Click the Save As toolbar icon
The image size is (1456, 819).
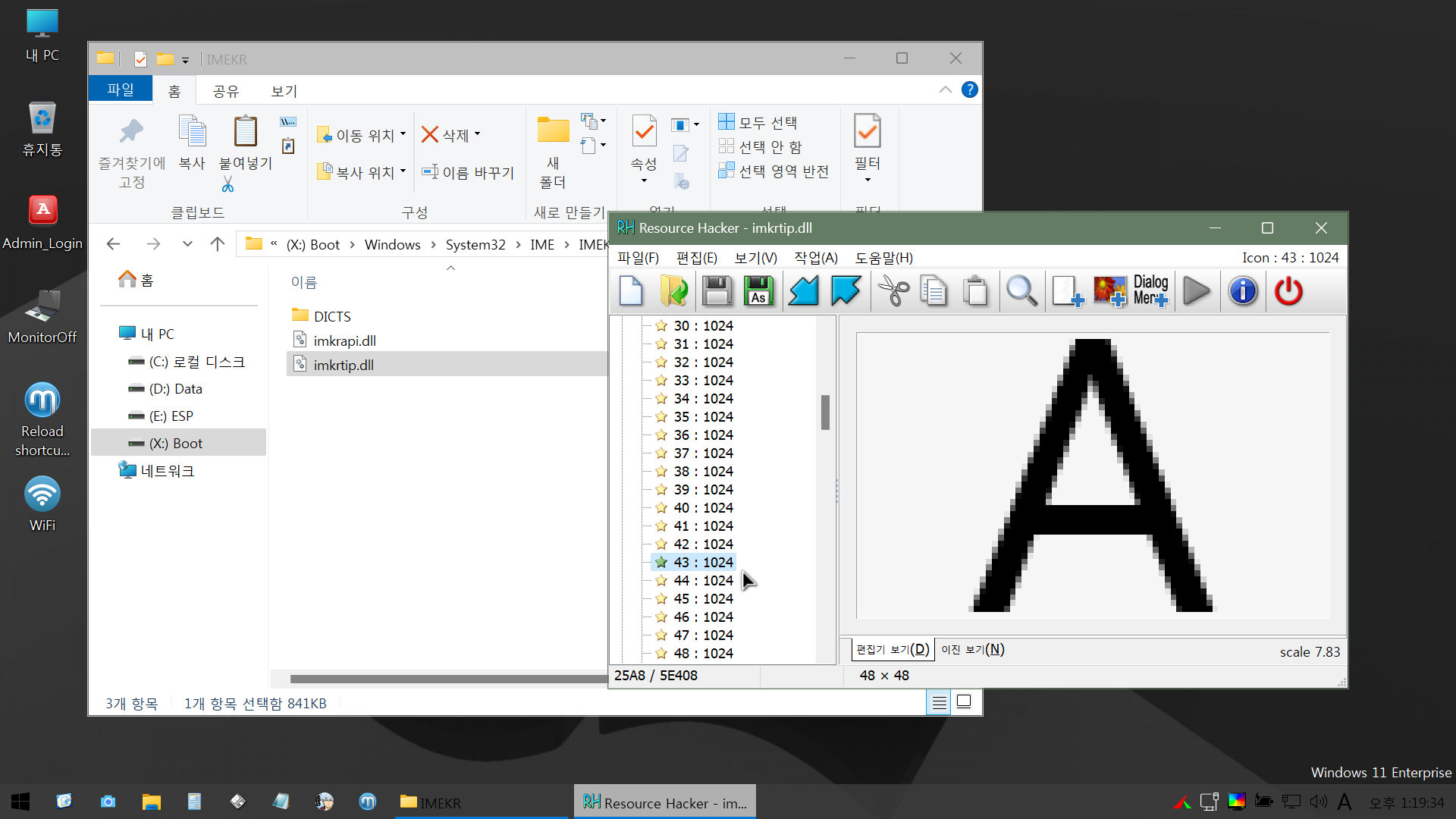pos(758,291)
